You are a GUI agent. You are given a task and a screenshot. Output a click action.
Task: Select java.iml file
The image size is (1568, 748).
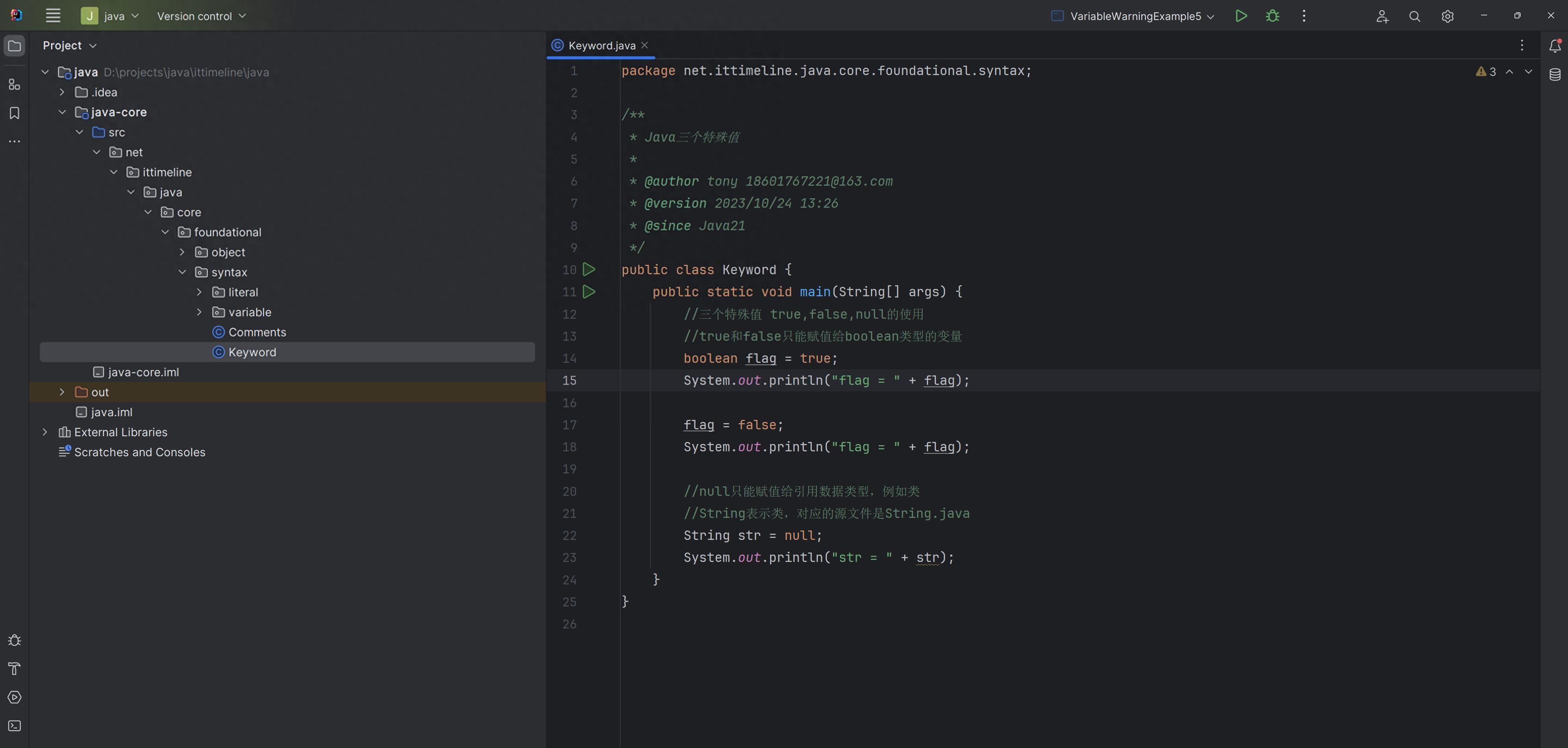pyautogui.click(x=104, y=412)
